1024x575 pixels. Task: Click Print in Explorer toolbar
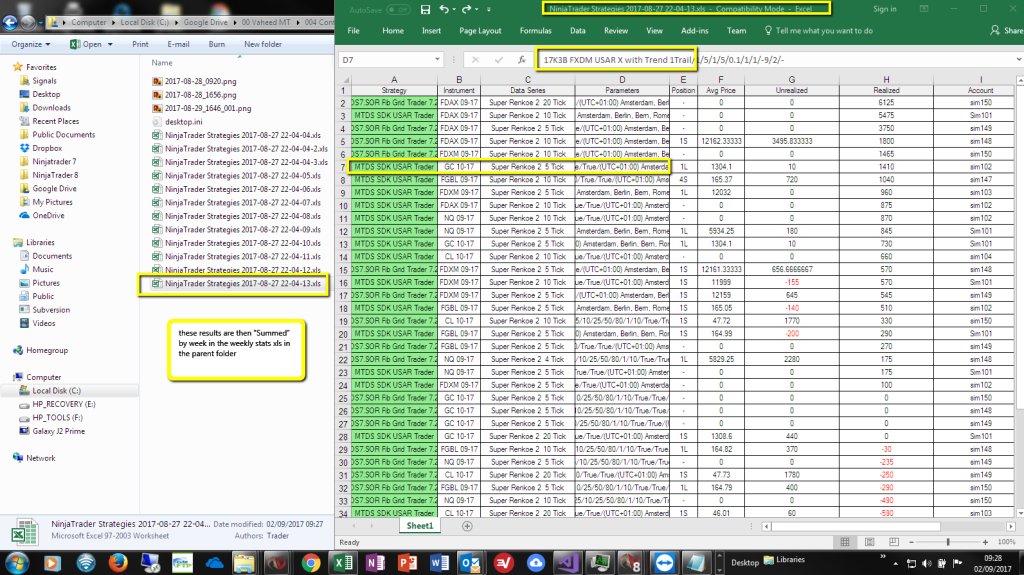click(x=140, y=44)
